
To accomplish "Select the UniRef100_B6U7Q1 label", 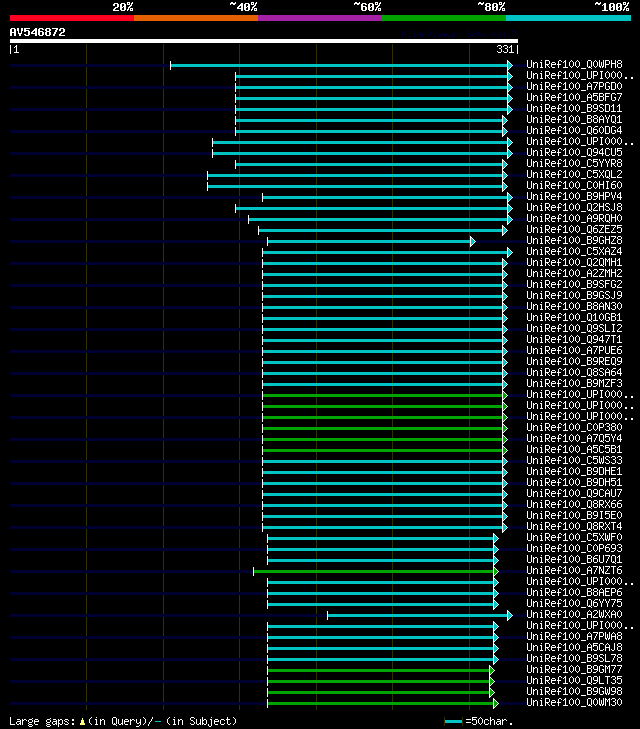I will [x=574, y=559].
